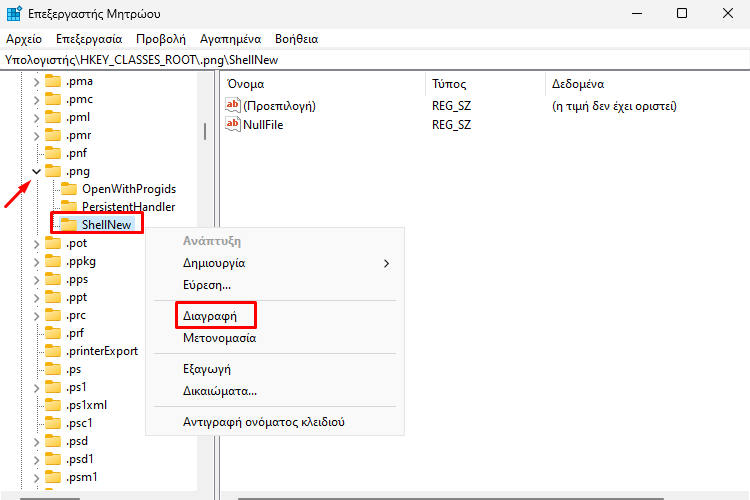
Task: Click the (Προεπιλογή) string value icon
Action: 233,105
